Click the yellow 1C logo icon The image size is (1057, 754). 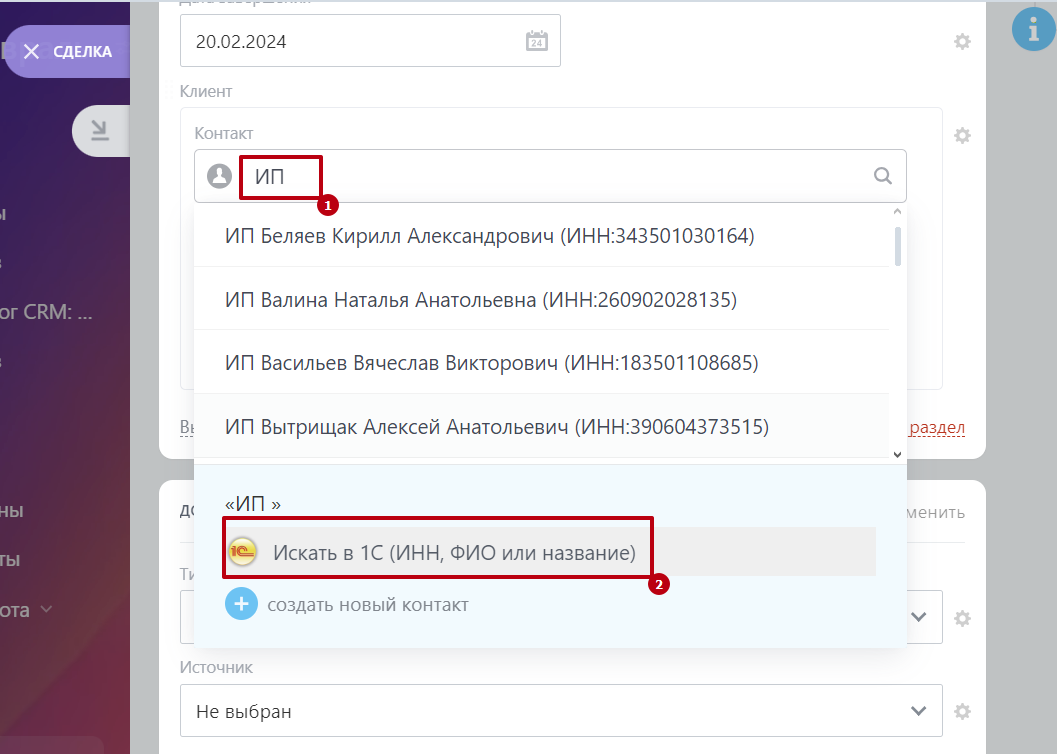click(x=242, y=552)
